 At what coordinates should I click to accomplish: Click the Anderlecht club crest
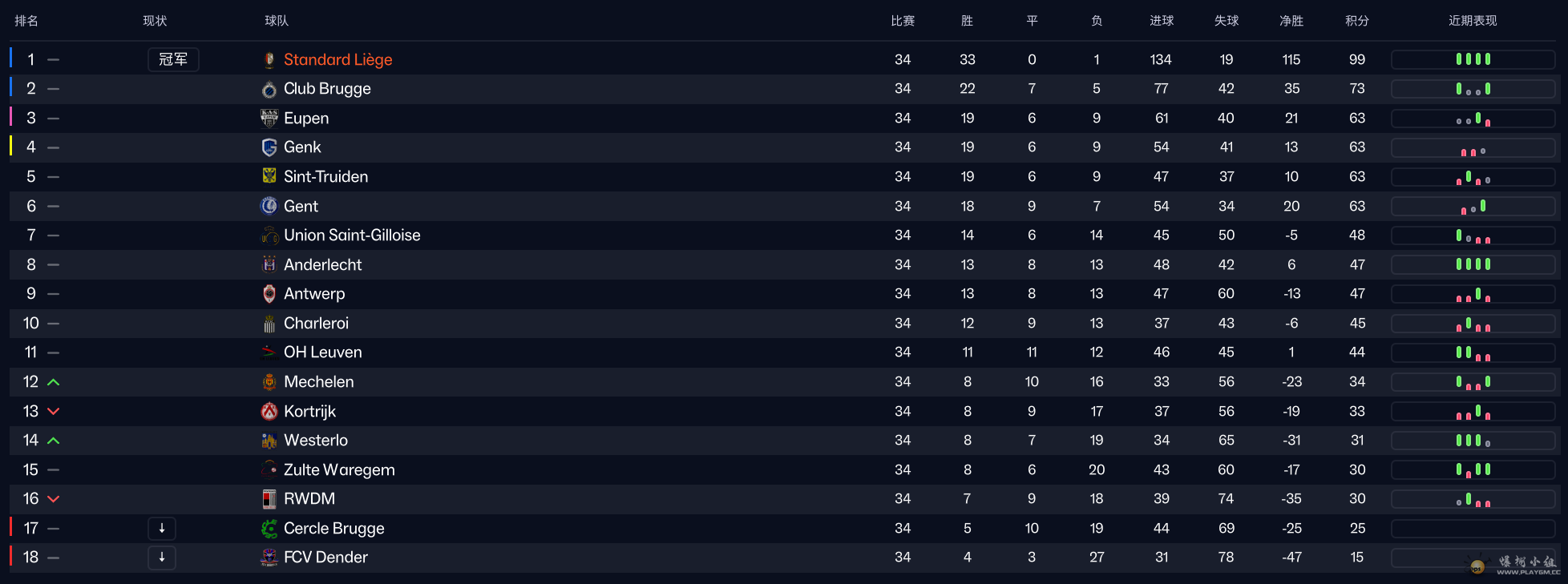coord(269,264)
